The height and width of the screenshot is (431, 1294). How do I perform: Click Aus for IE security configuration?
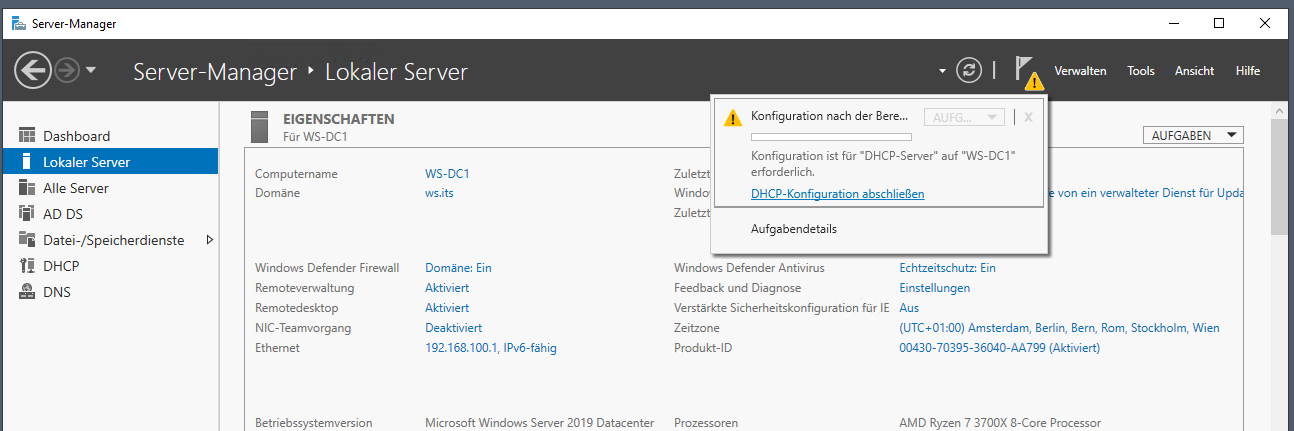point(909,307)
